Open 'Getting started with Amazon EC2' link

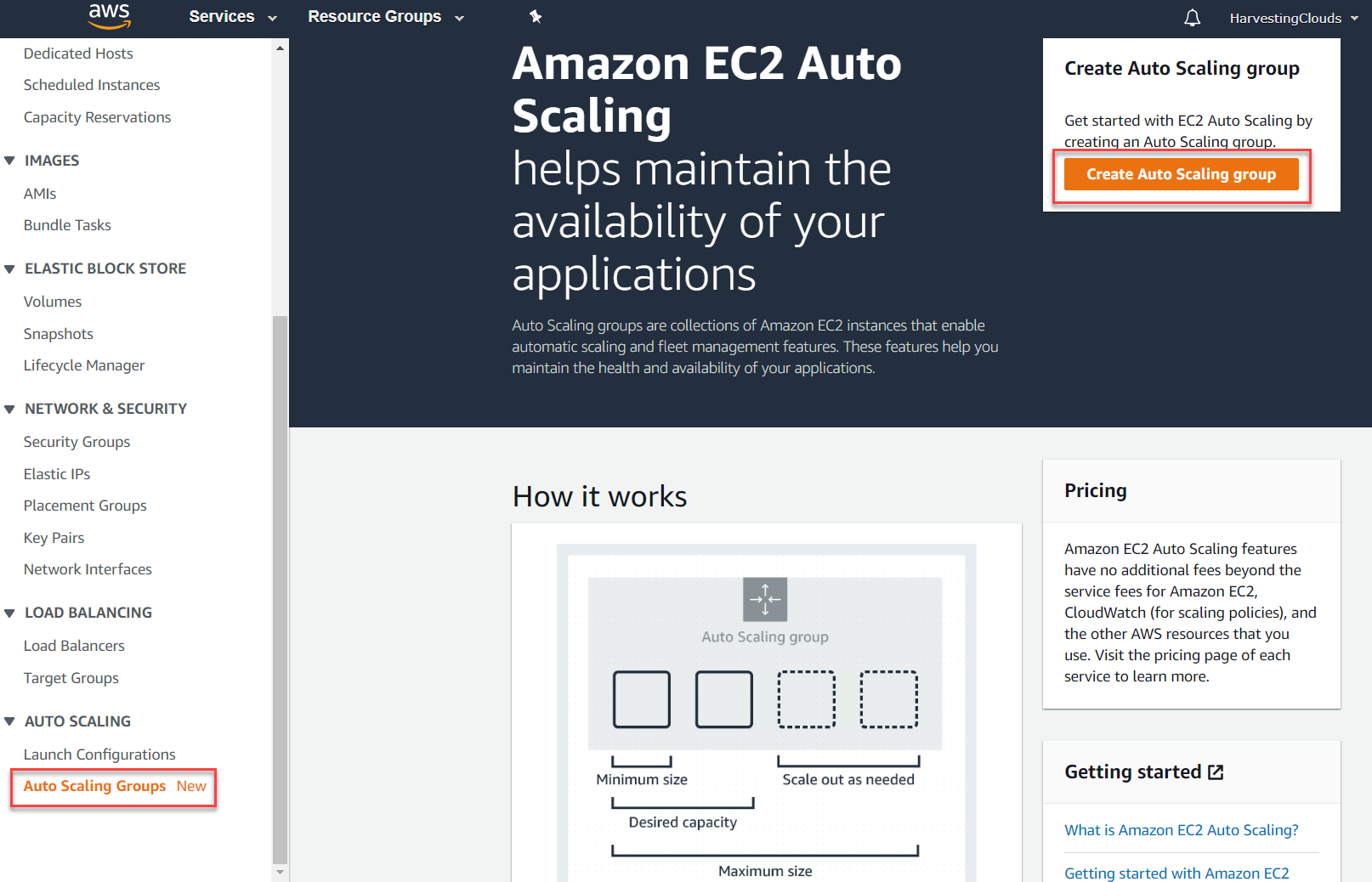click(1176, 873)
